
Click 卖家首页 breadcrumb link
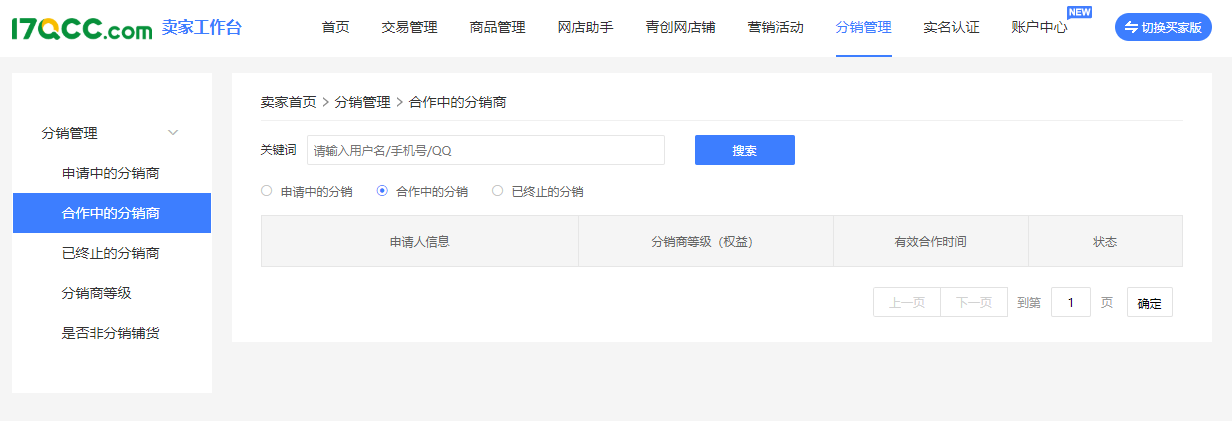[288, 102]
